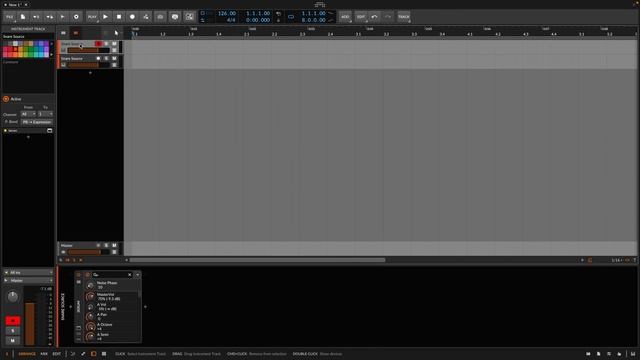640x360 pixels.
Task: Open the Channel To dropdown
Action: (x=45, y=114)
